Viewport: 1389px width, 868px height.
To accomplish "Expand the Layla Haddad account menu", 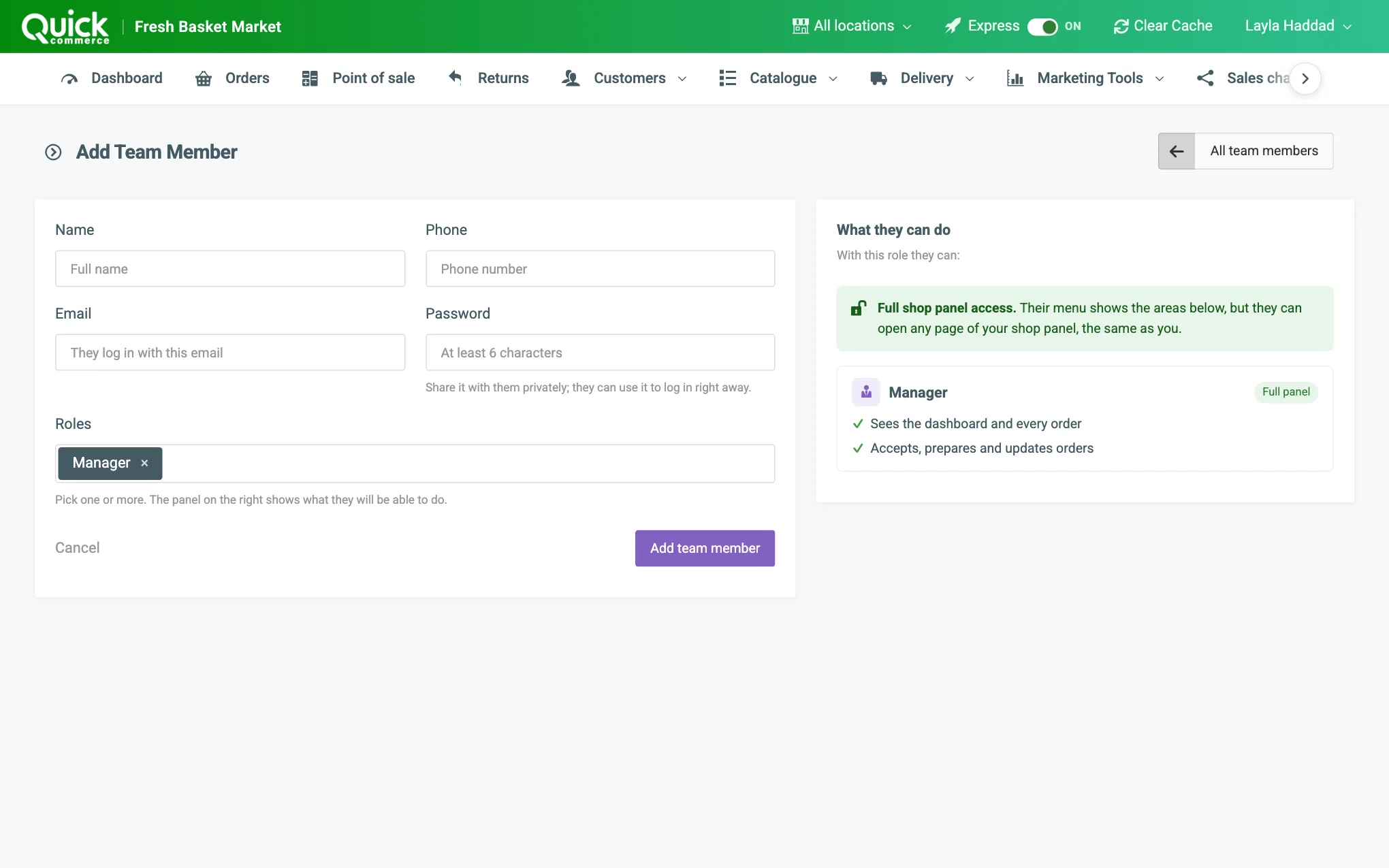I will coord(1298,27).
